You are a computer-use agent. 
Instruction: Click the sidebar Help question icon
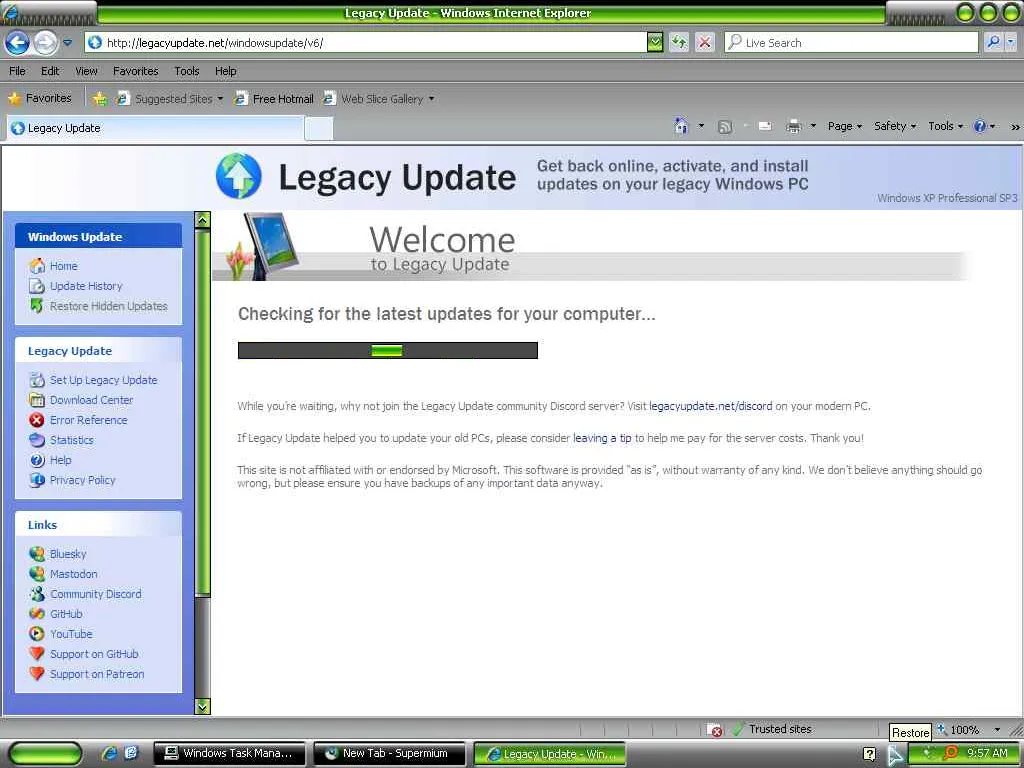(x=37, y=460)
